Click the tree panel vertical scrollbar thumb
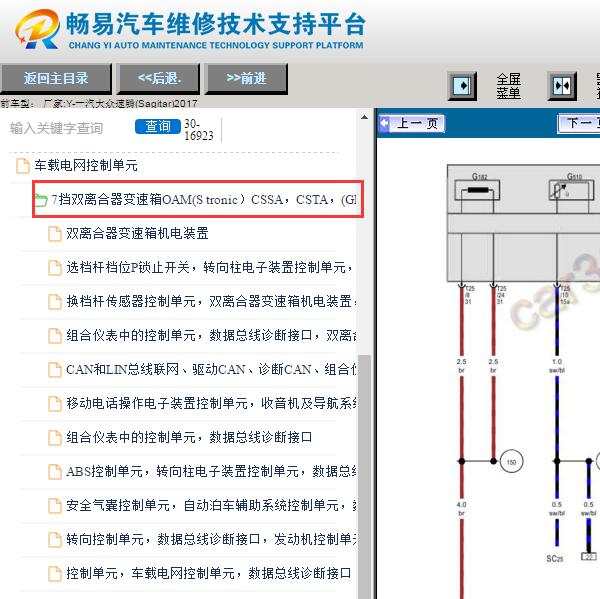 tap(365, 477)
